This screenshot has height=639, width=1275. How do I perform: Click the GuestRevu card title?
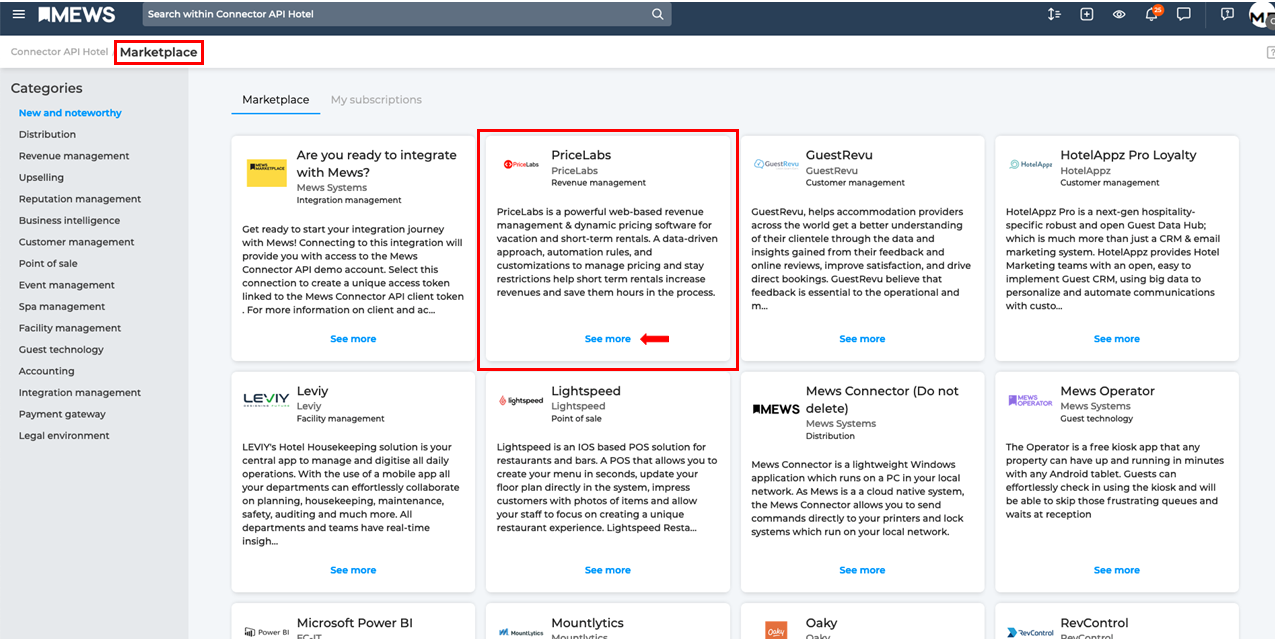tap(839, 155)
